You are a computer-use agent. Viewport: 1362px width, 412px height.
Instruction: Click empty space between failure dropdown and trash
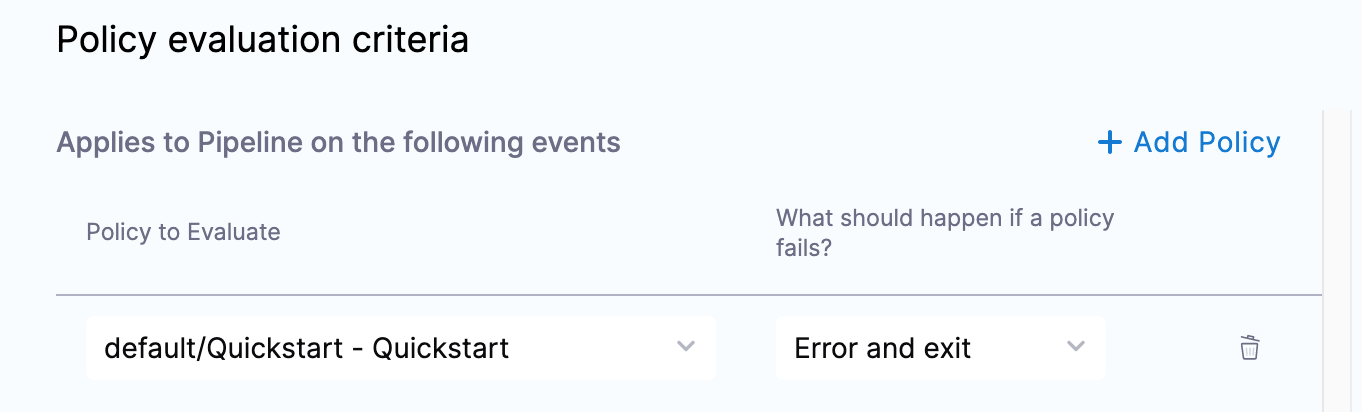1172,348
